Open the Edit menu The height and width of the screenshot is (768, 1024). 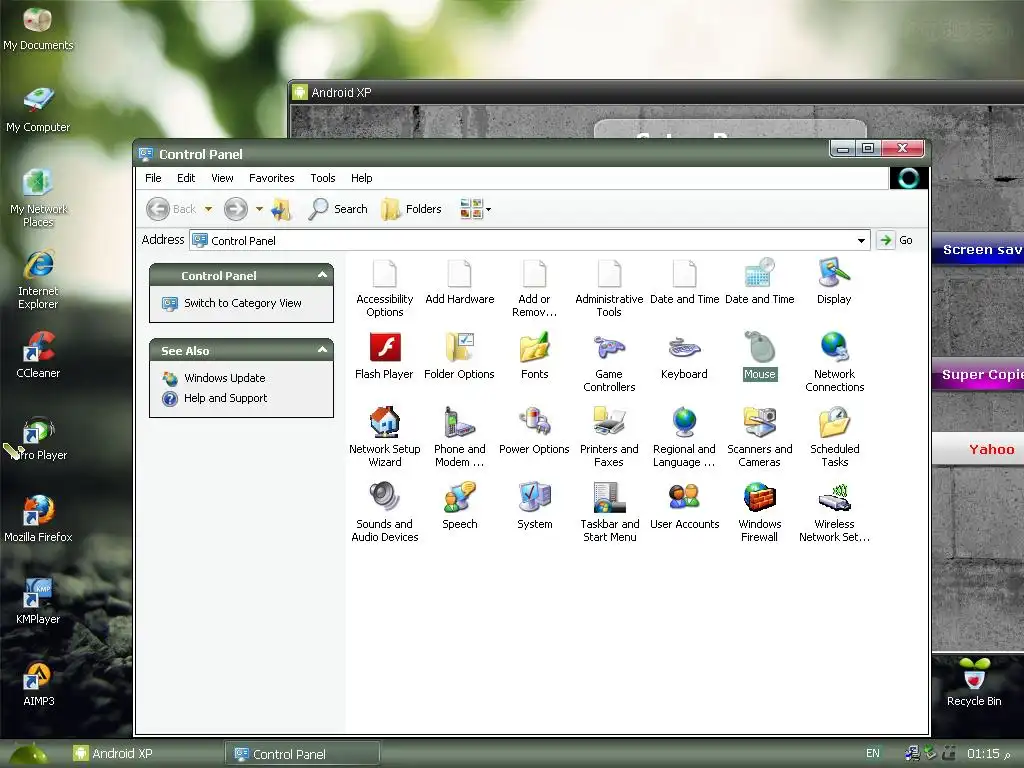click(x=186, y=178)
